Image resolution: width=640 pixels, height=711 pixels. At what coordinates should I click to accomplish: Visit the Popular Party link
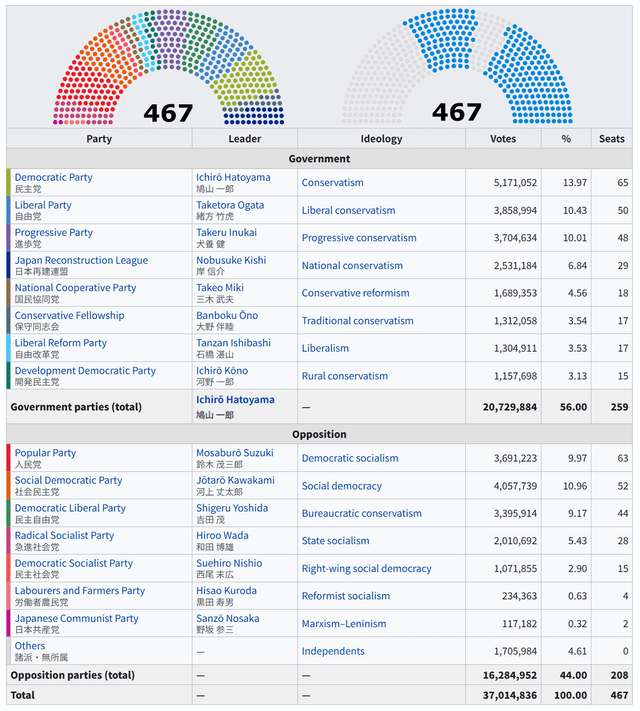coord(45,453)
